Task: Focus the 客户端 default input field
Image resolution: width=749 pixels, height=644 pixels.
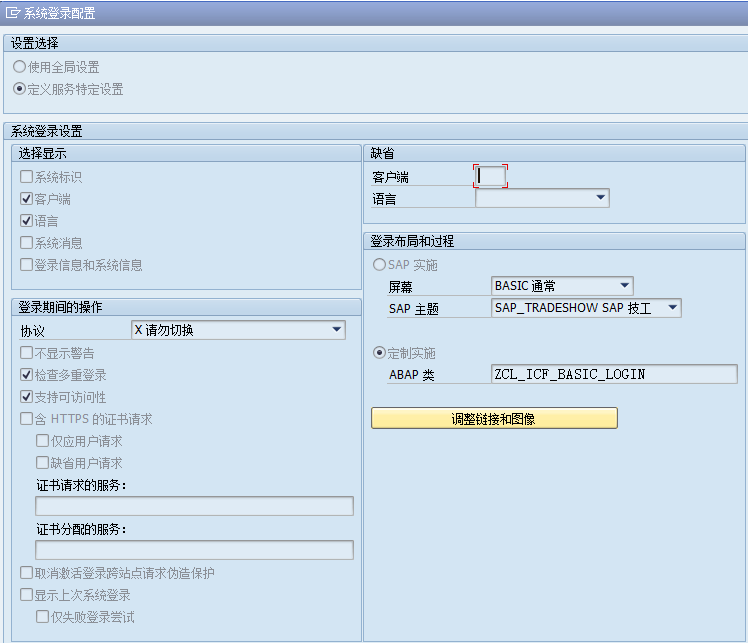Action: [x=491, y=176]
